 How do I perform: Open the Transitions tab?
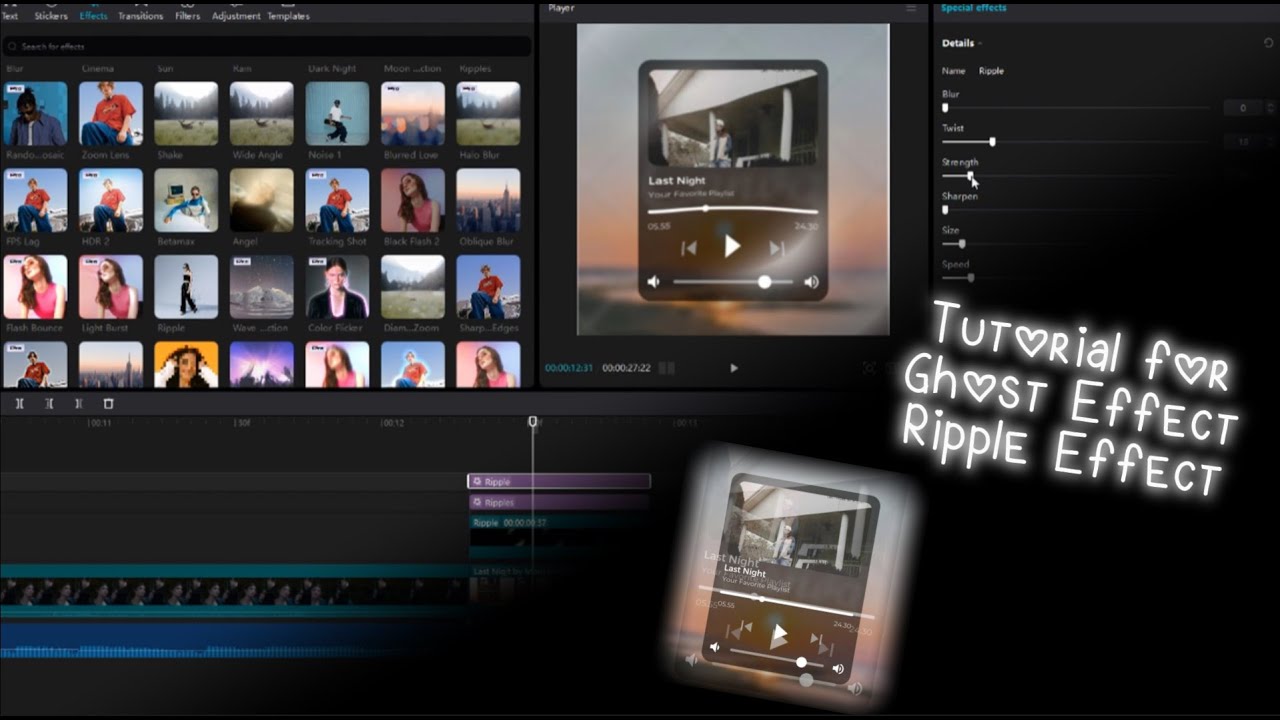141,16
